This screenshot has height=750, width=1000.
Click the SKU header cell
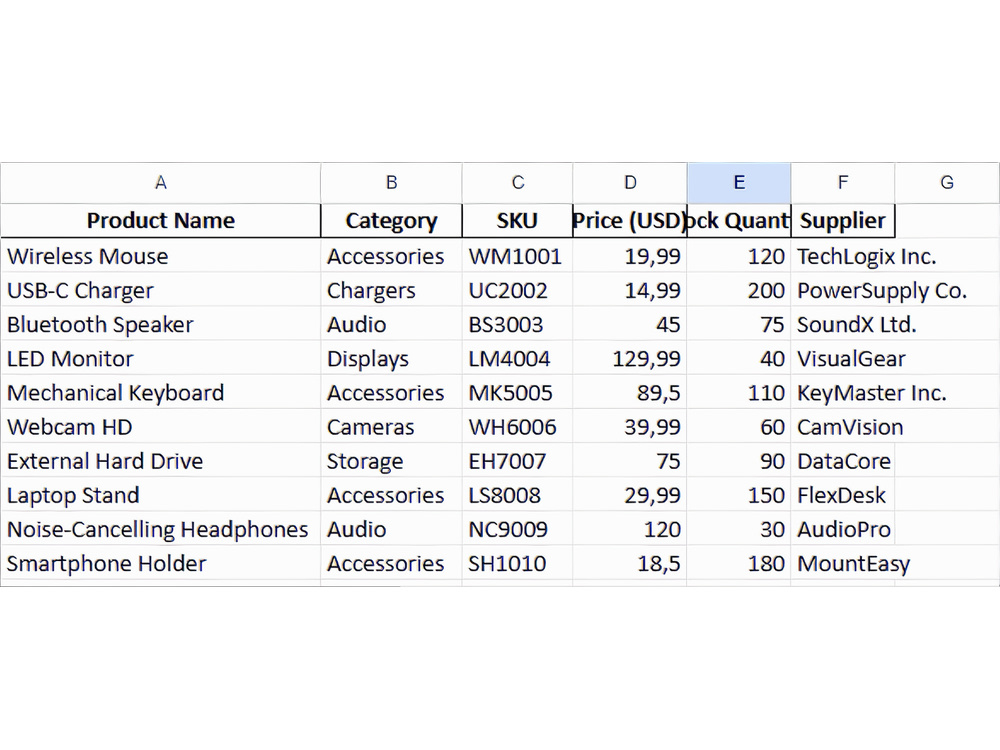click(x=517, y=221)
